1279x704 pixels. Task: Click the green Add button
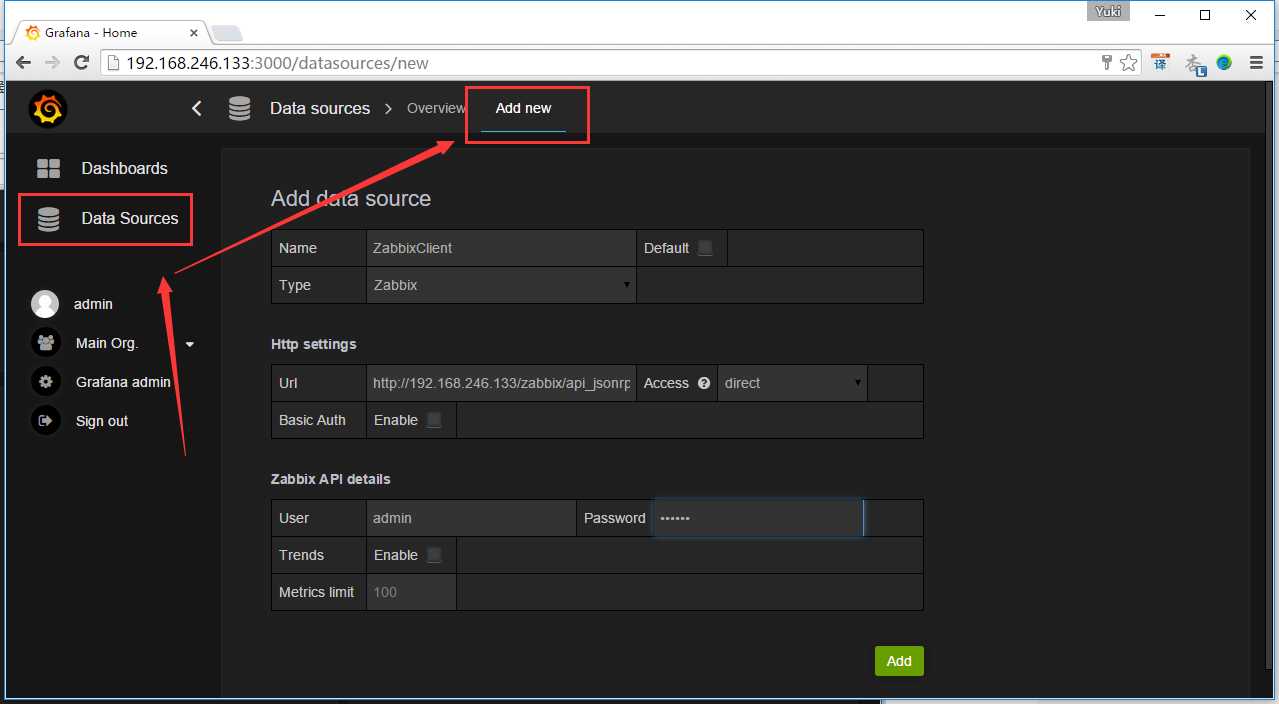(x=899, y=661)
